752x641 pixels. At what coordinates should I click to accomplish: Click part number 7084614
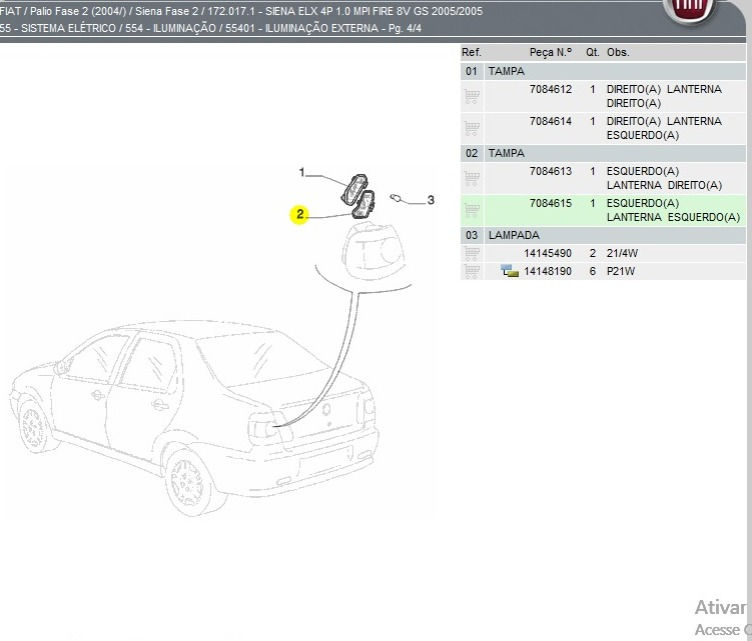click(x=551, y=121)
